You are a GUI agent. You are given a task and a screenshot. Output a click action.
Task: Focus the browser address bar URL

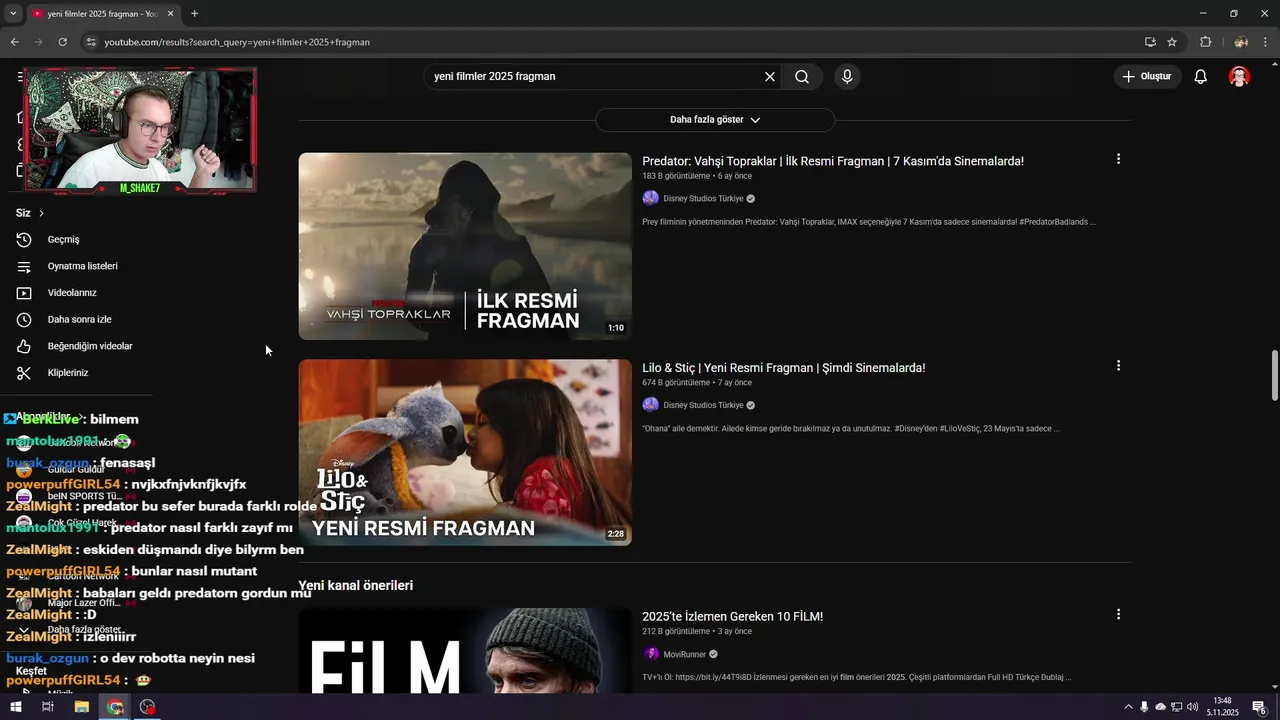coord(237,42)
